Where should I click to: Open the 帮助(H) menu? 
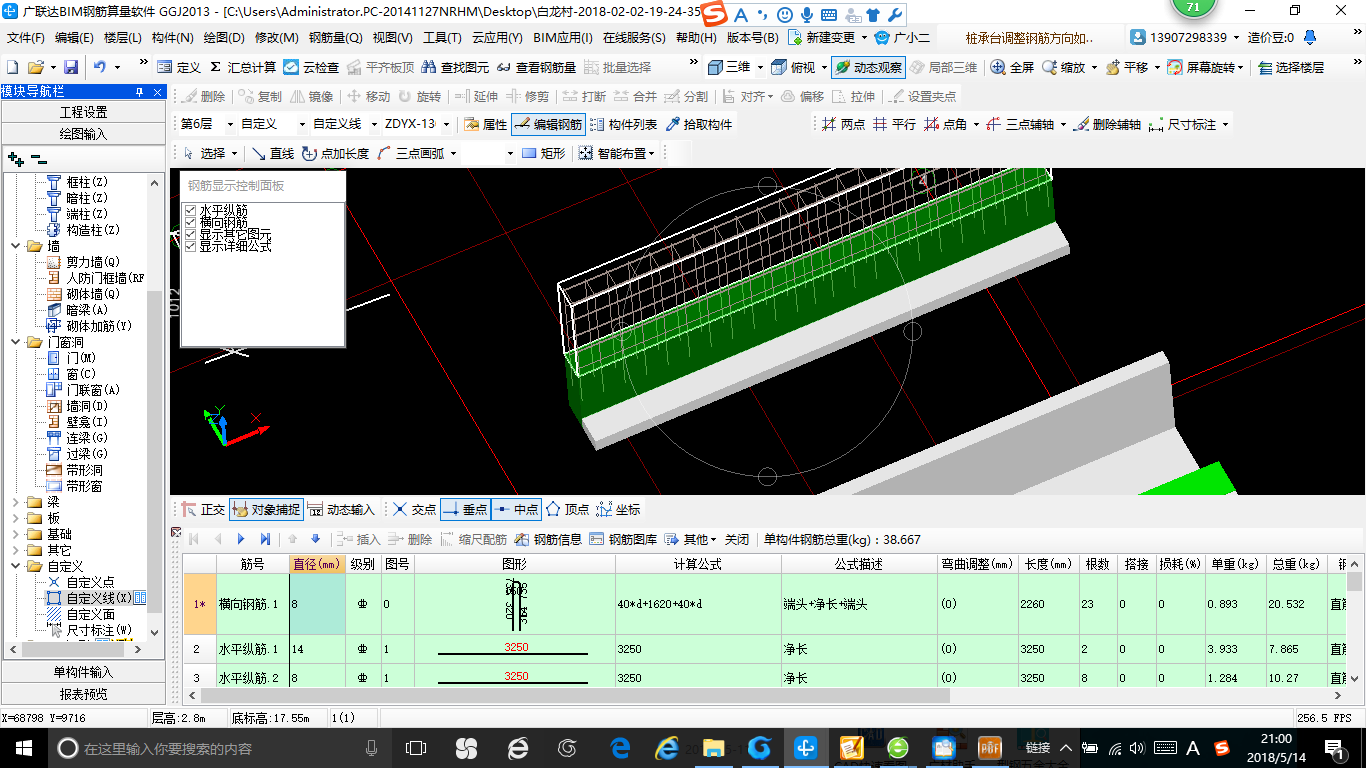696,38
